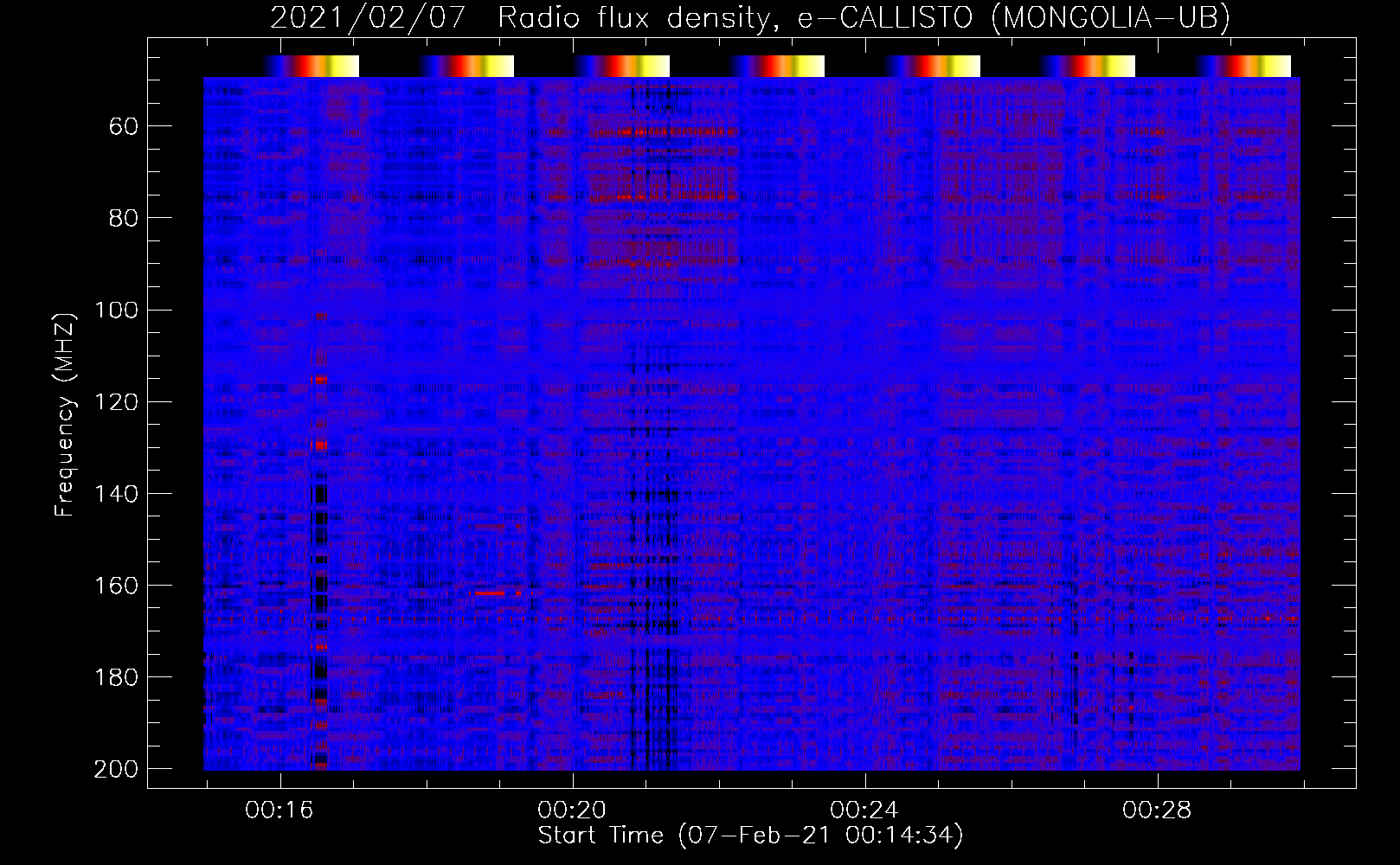The width and height of the screenshot is (1400, 865).
Task: Select the 180 MHz frequency tick label
Action: click(x=116, y=676)
